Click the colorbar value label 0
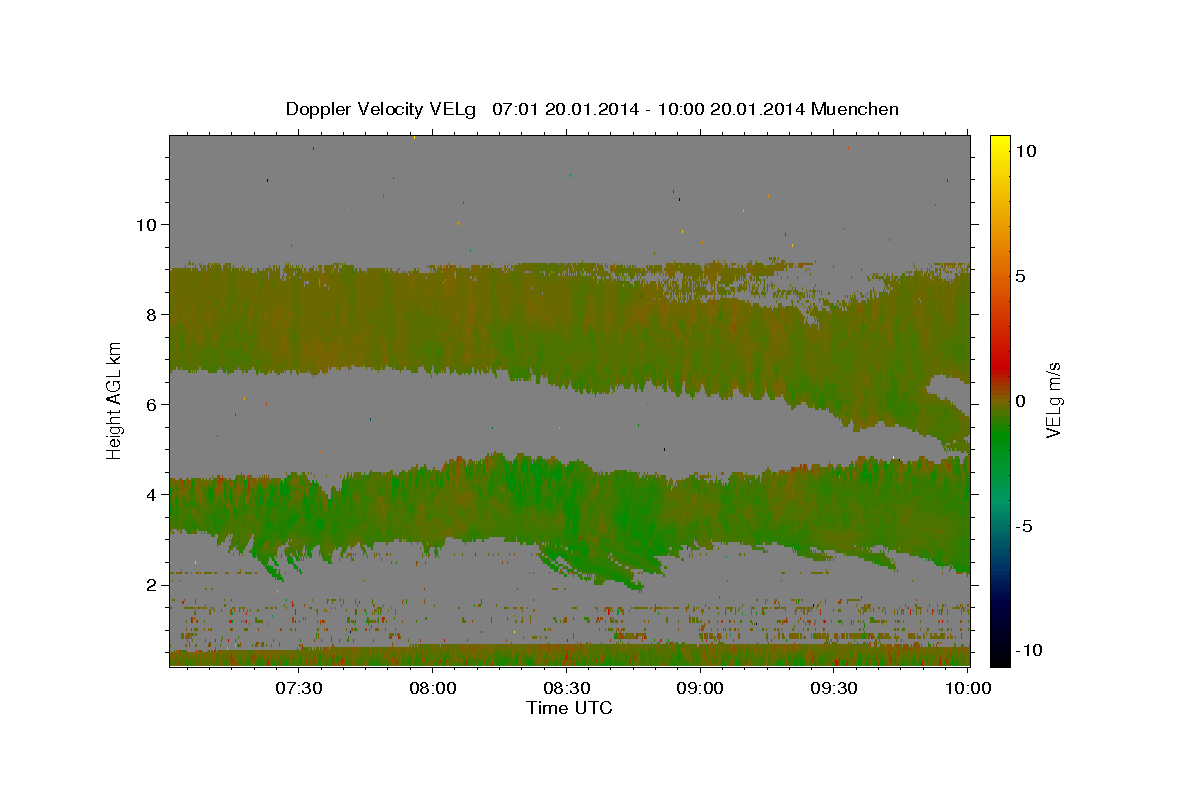This screenshot has width=1200, height=800. pyautogui.click(x=1019, y=401)
